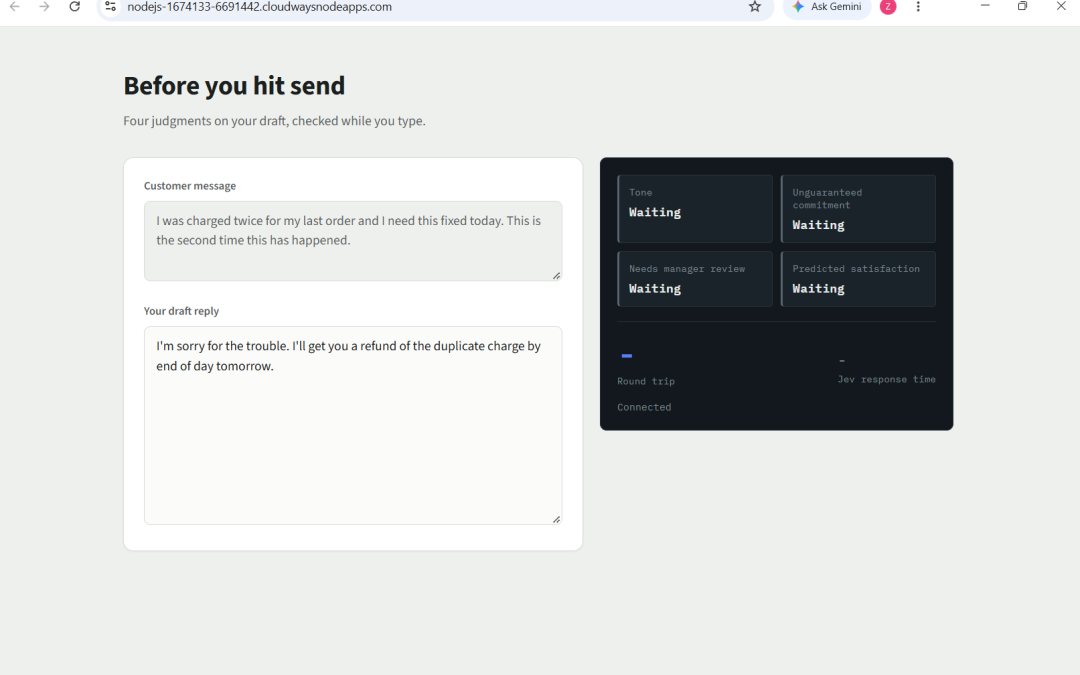The width and height of the screenshot is (1080, 675).
Task: Click the browser forward arrow
Action: (44, 7)
